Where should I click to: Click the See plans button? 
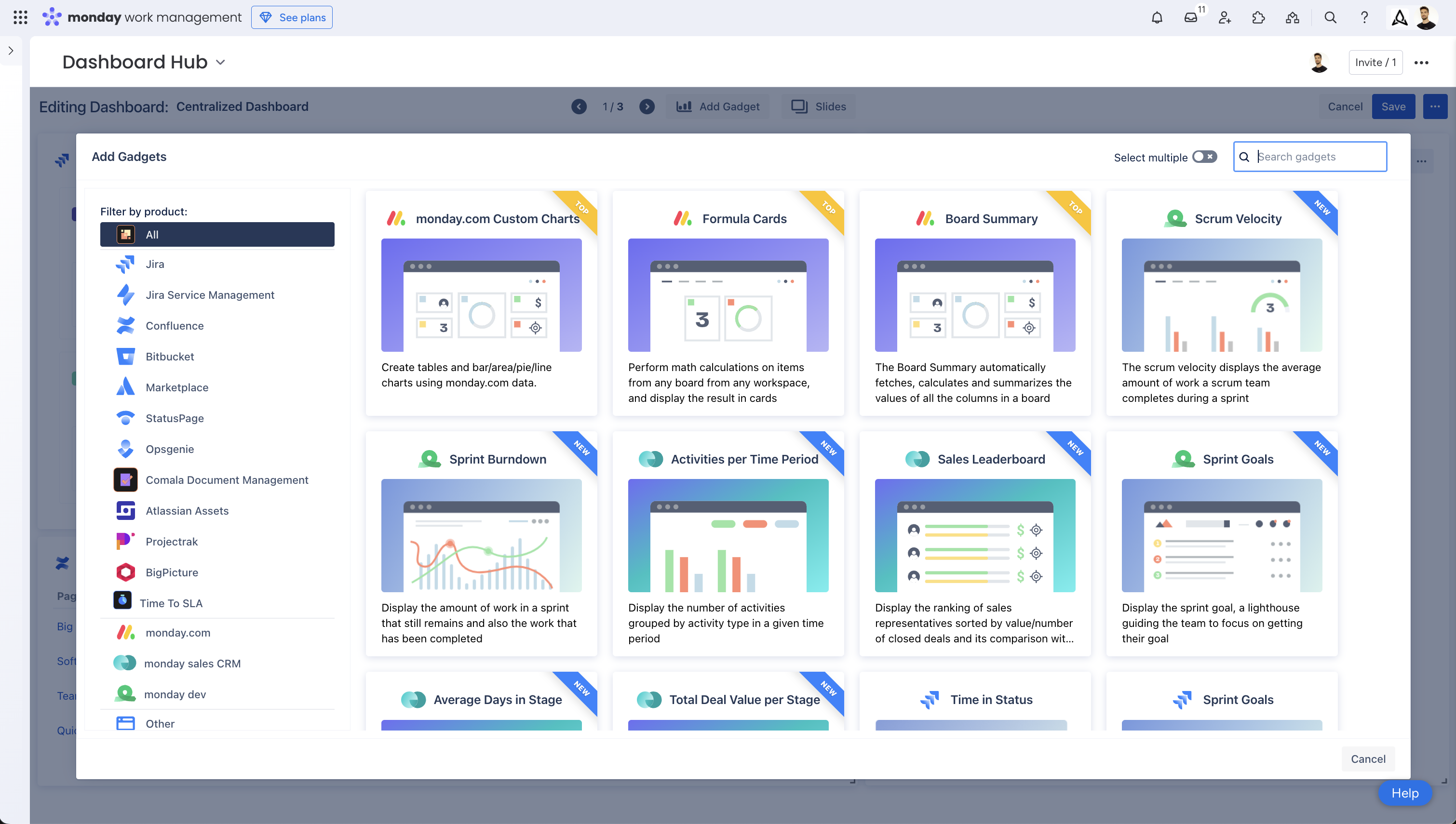[x=292, y=17]
